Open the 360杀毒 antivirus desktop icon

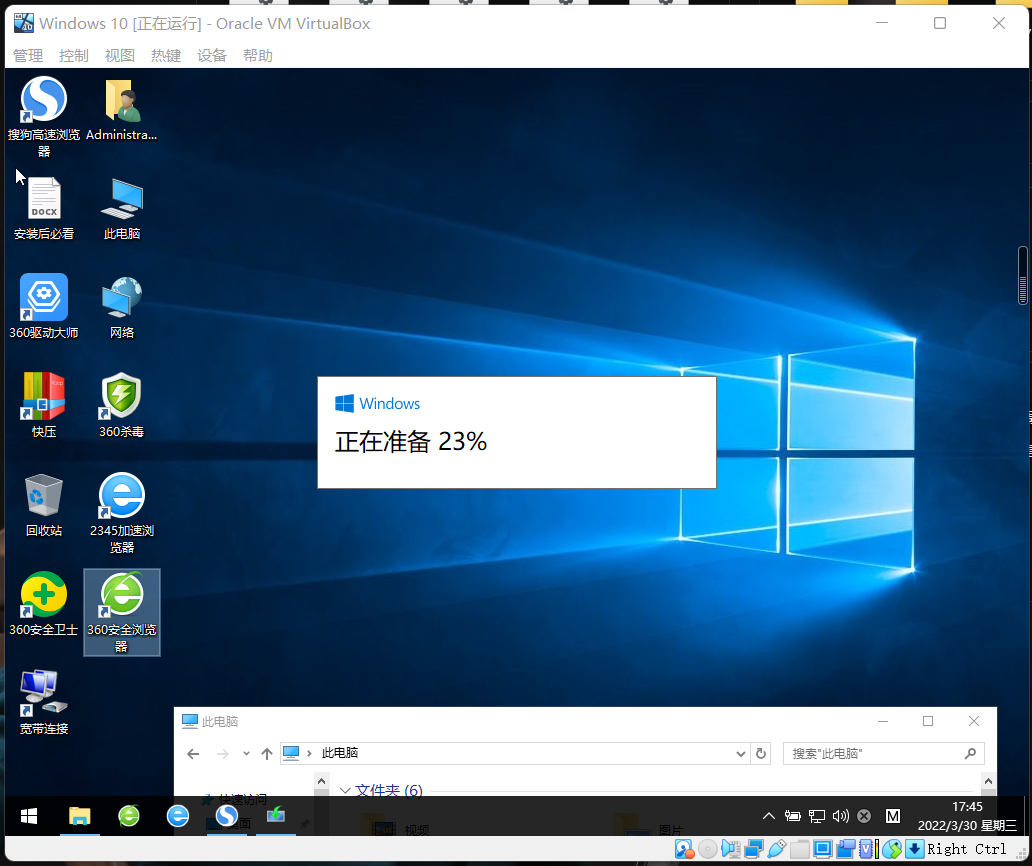pos(121,395)
